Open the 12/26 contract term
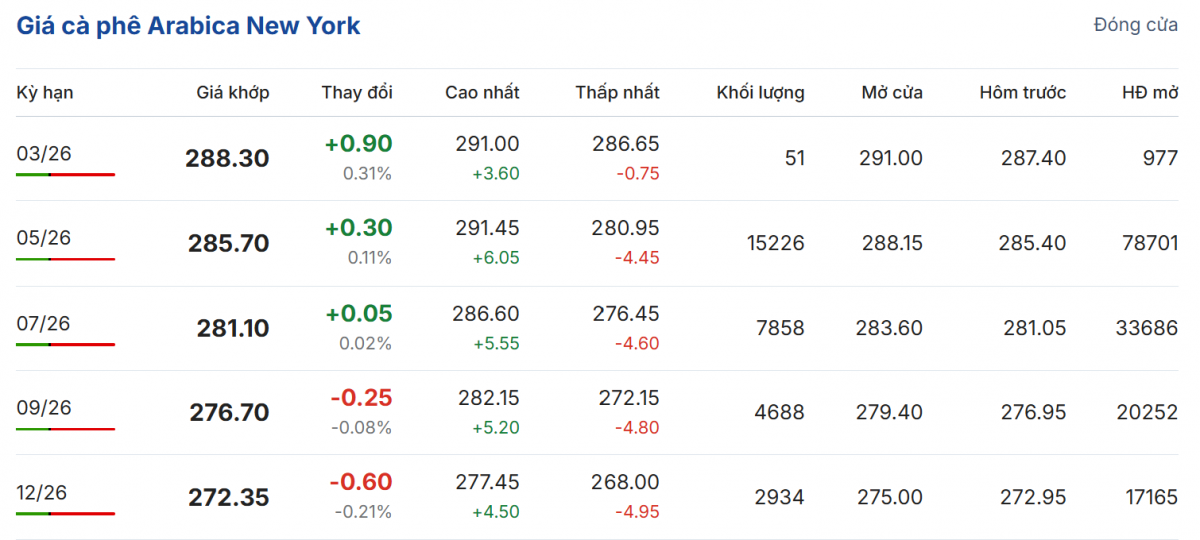Viewport: 1200px width, 540px height. 44,493
